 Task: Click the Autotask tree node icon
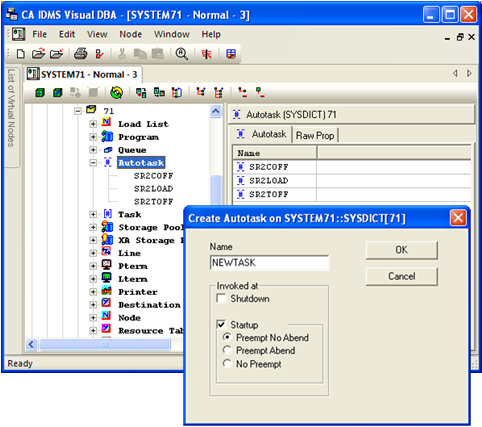pos(107,162)
